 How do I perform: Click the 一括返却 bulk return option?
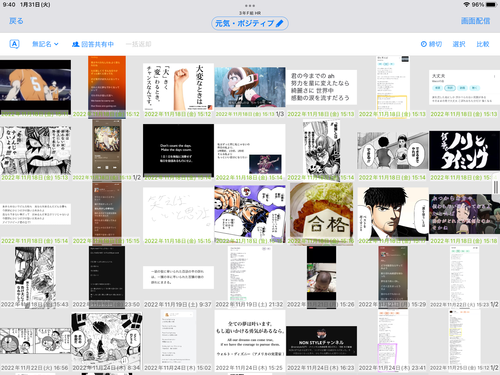point(138,44)
